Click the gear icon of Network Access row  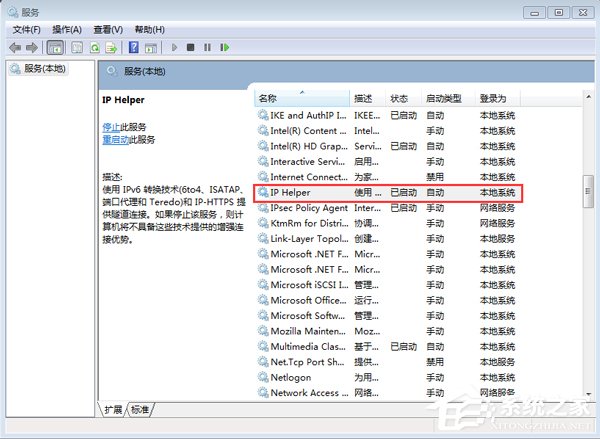[x=263, y=393]
